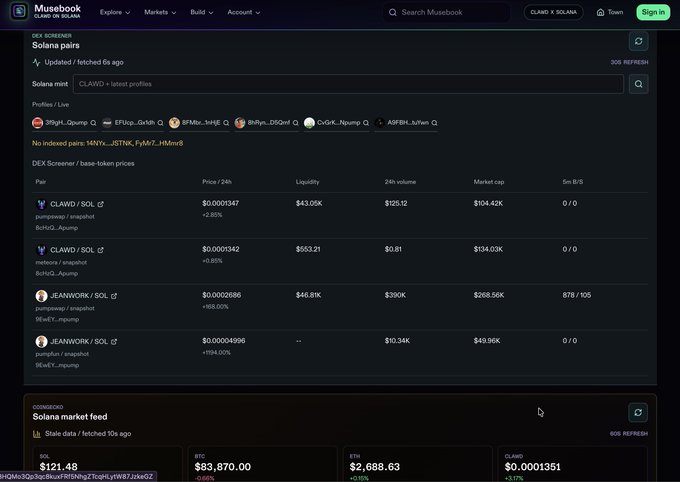Image resolution: width=680 pixels, height=482 pixels.
Task: Click the avatar of A9FBH...tuYwn profile
Action: click(380, 123)
